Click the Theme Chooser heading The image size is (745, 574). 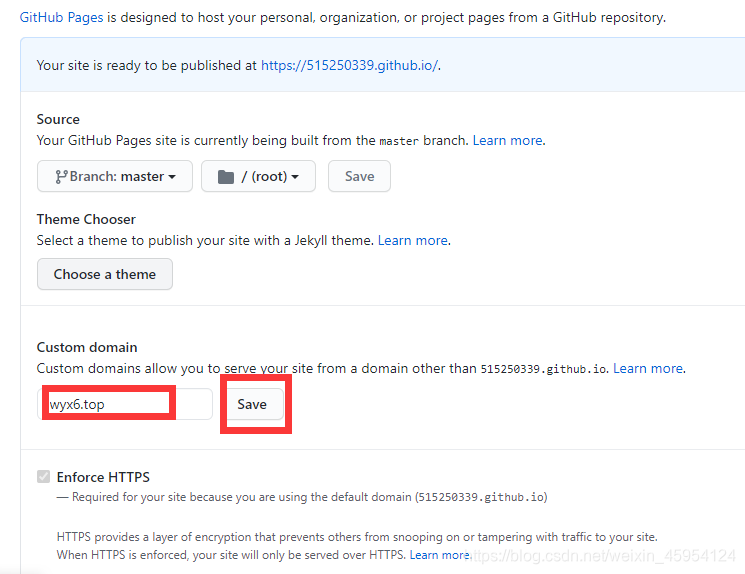point(86,219)
